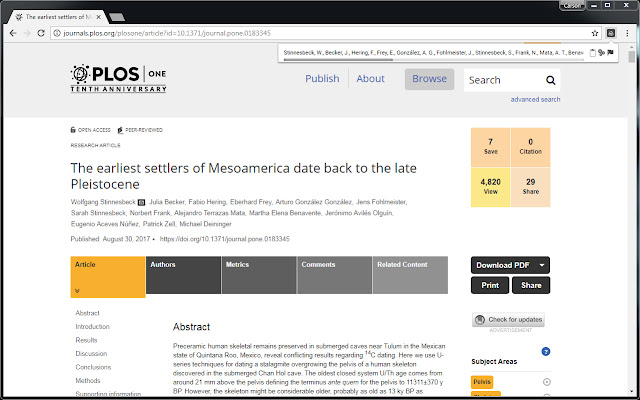Viewport: 640px width, 400px height.
Task: Expand the Download PDF dropdown arrow
Action: 542,265
